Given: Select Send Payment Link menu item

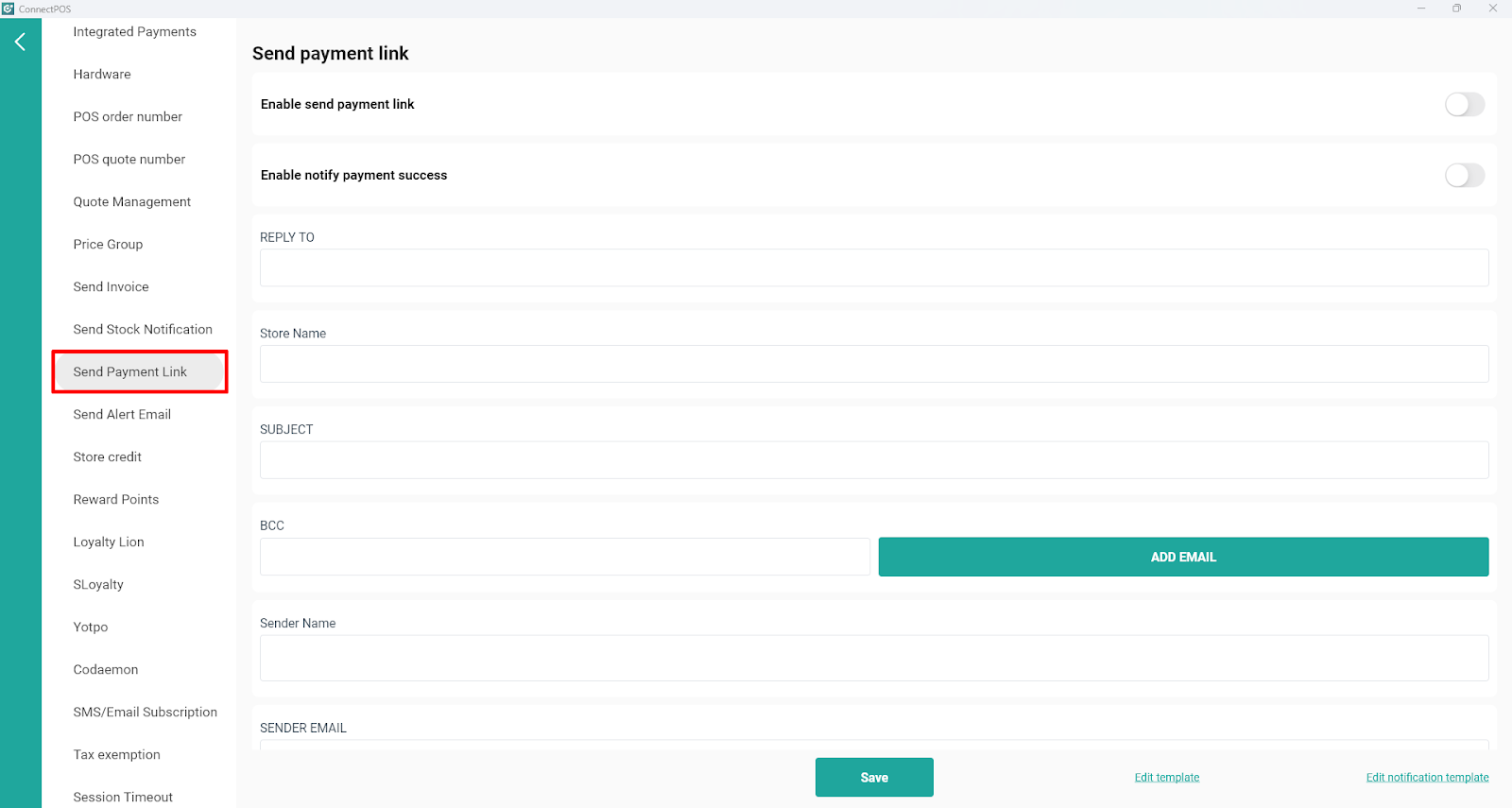Looking at the screenshot, I should coord(140,371).
